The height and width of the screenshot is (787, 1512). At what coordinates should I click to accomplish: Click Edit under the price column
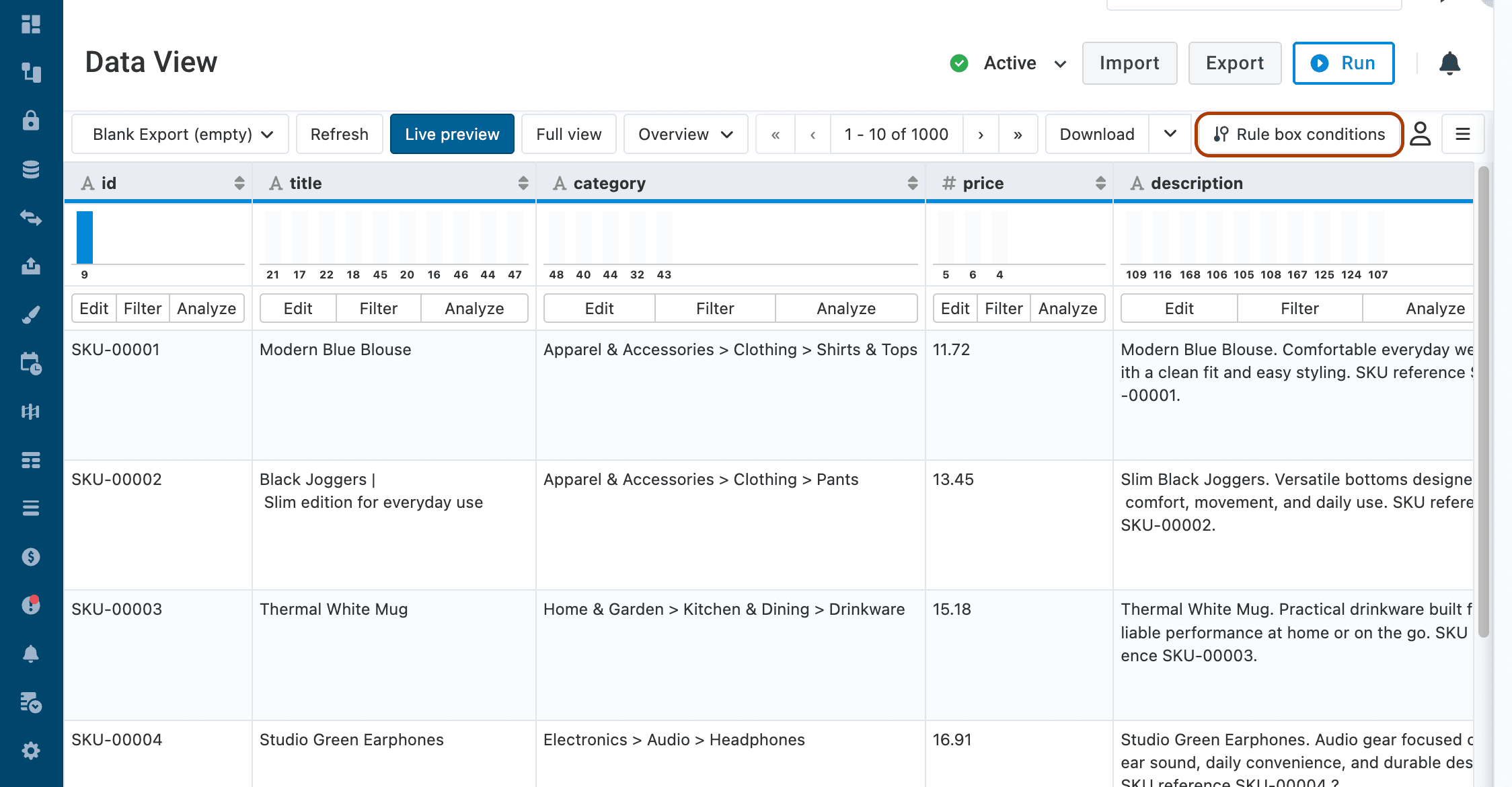coord(955,308)
